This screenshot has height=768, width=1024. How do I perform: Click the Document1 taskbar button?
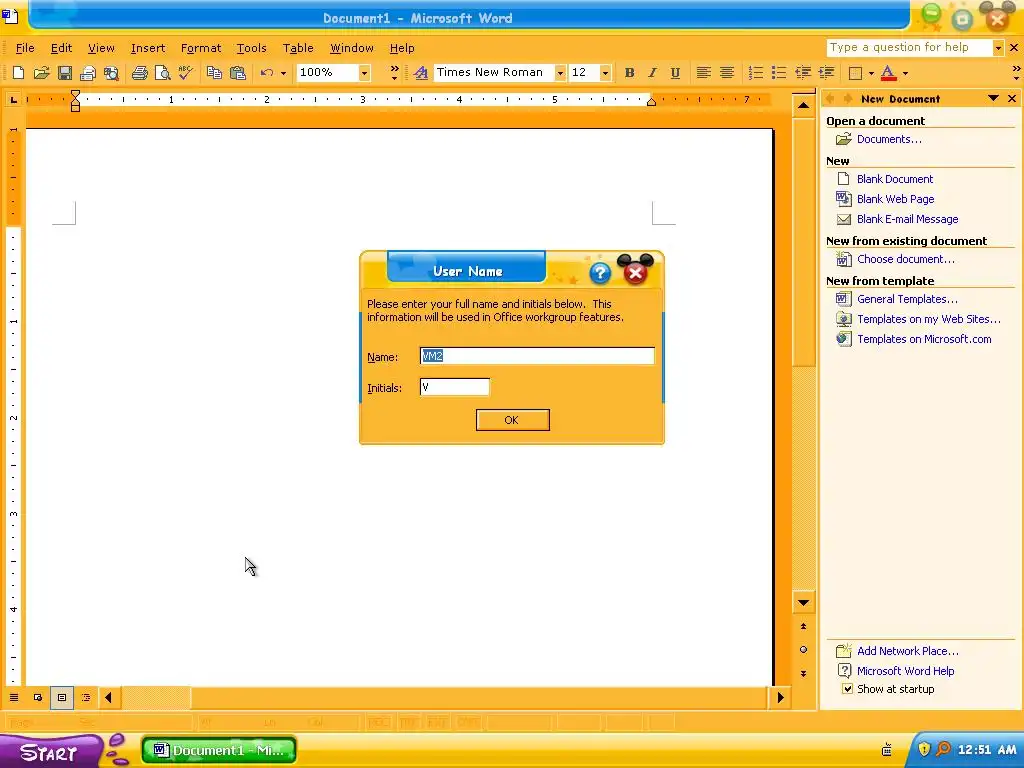(219, 750)
